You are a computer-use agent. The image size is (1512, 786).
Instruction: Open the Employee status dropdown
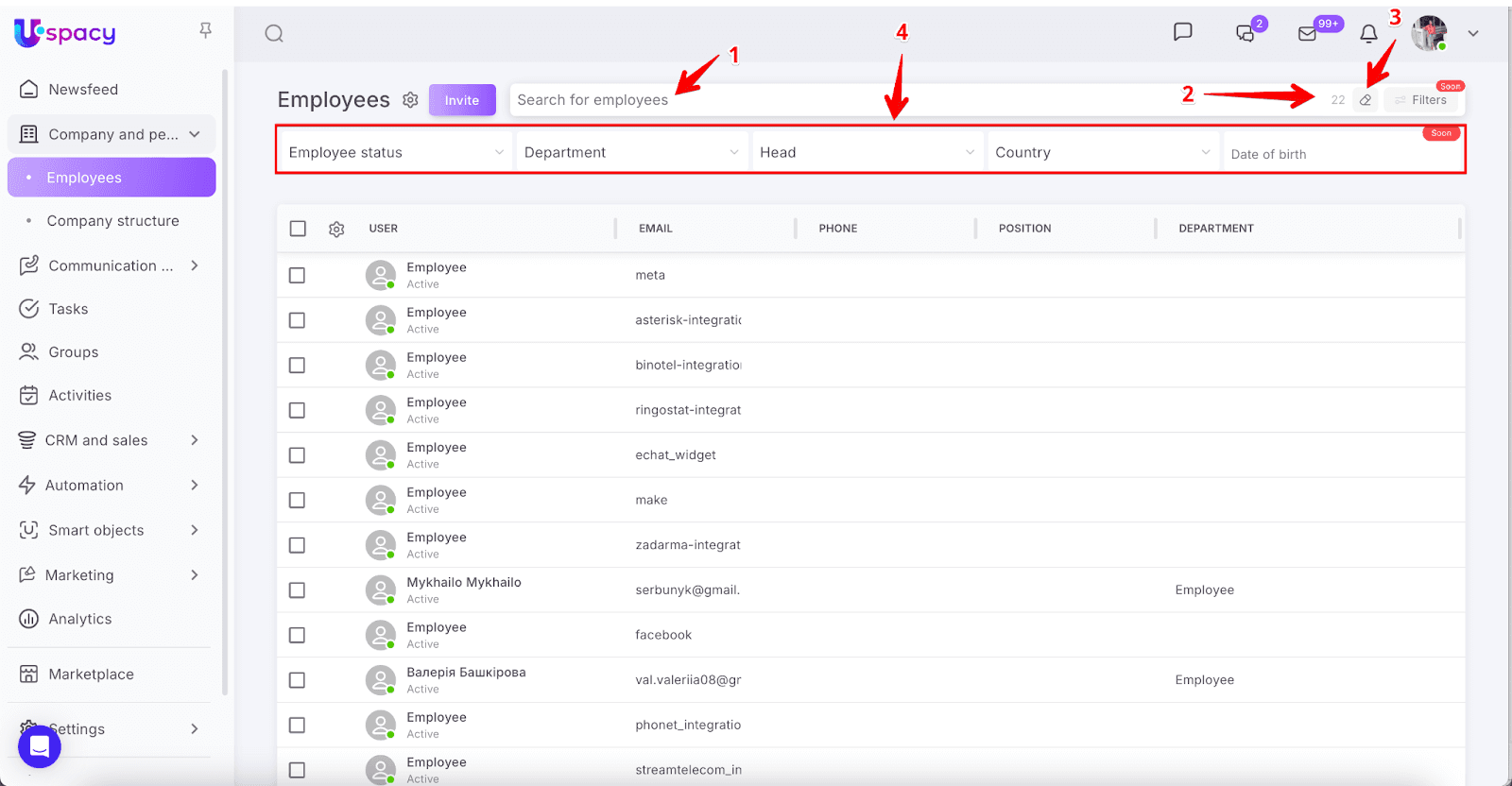coord(395,152)
